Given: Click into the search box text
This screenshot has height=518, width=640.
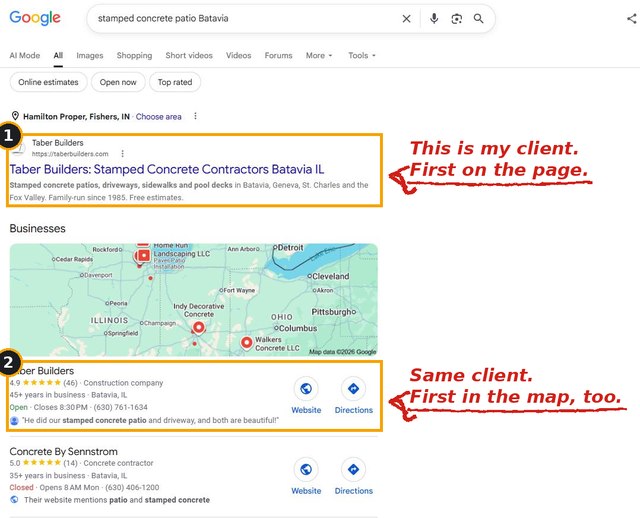Looking at the screenshot, I should (163, 18).
